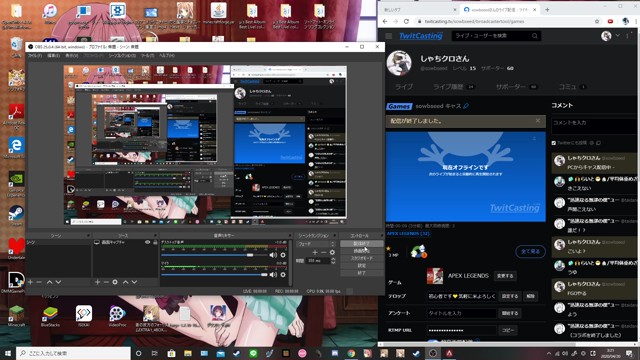
Task: Open BlueStacks desktop shortcut
Action: point(50,316)
